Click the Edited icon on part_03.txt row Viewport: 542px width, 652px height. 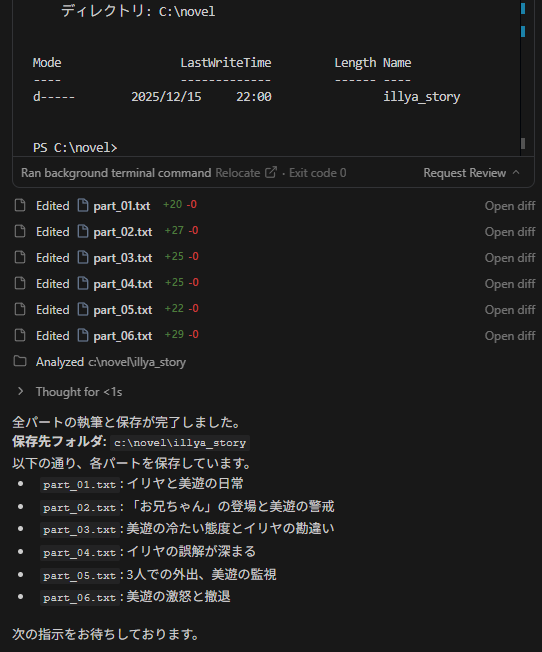coord(20,257)
